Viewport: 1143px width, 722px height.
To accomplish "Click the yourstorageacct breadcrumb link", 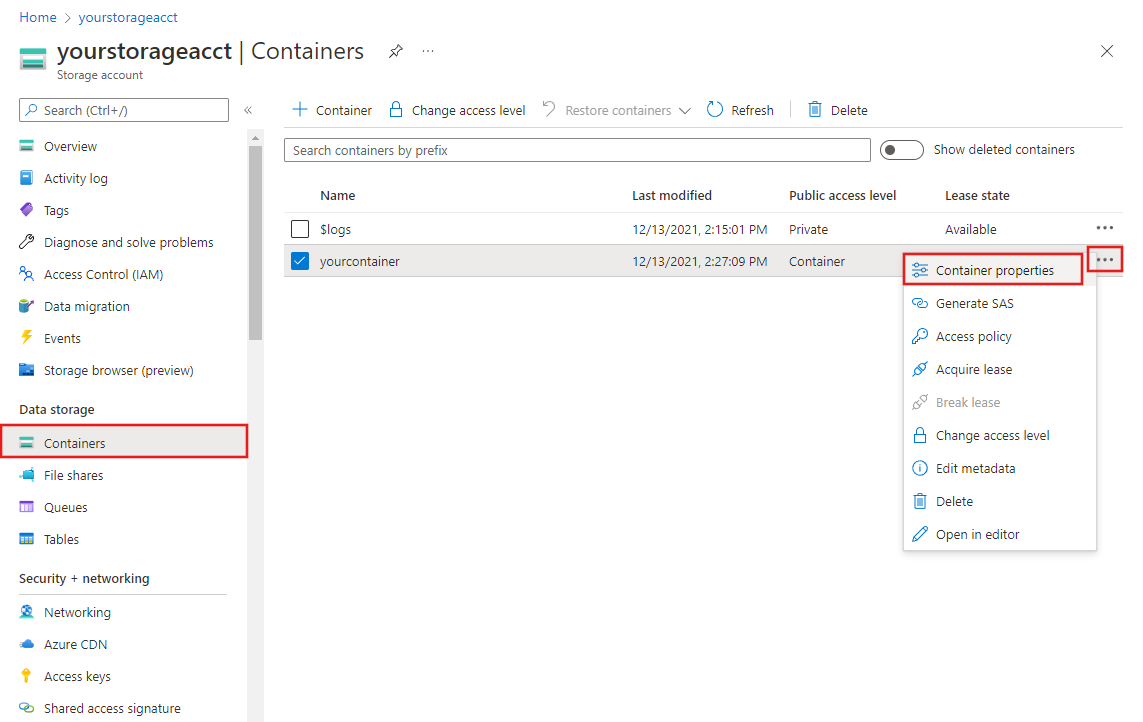I will [x=128, y=18].
